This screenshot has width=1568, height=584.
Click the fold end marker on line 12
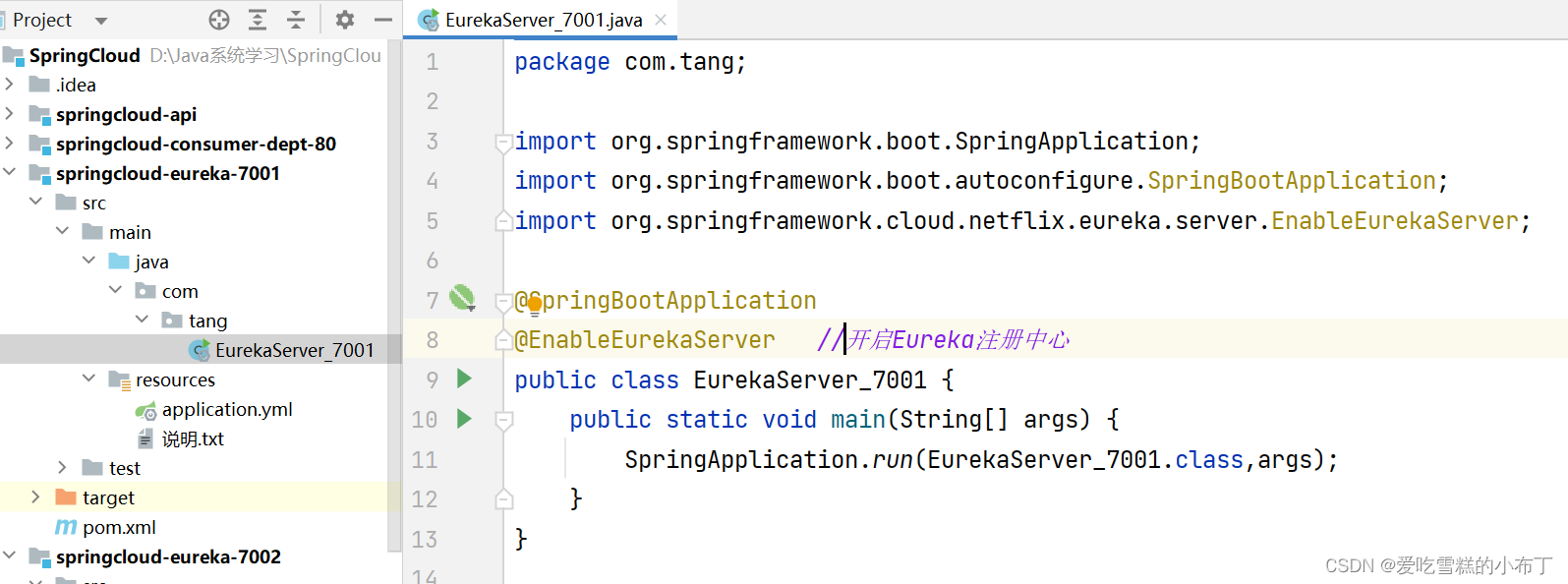pos(503,498)
